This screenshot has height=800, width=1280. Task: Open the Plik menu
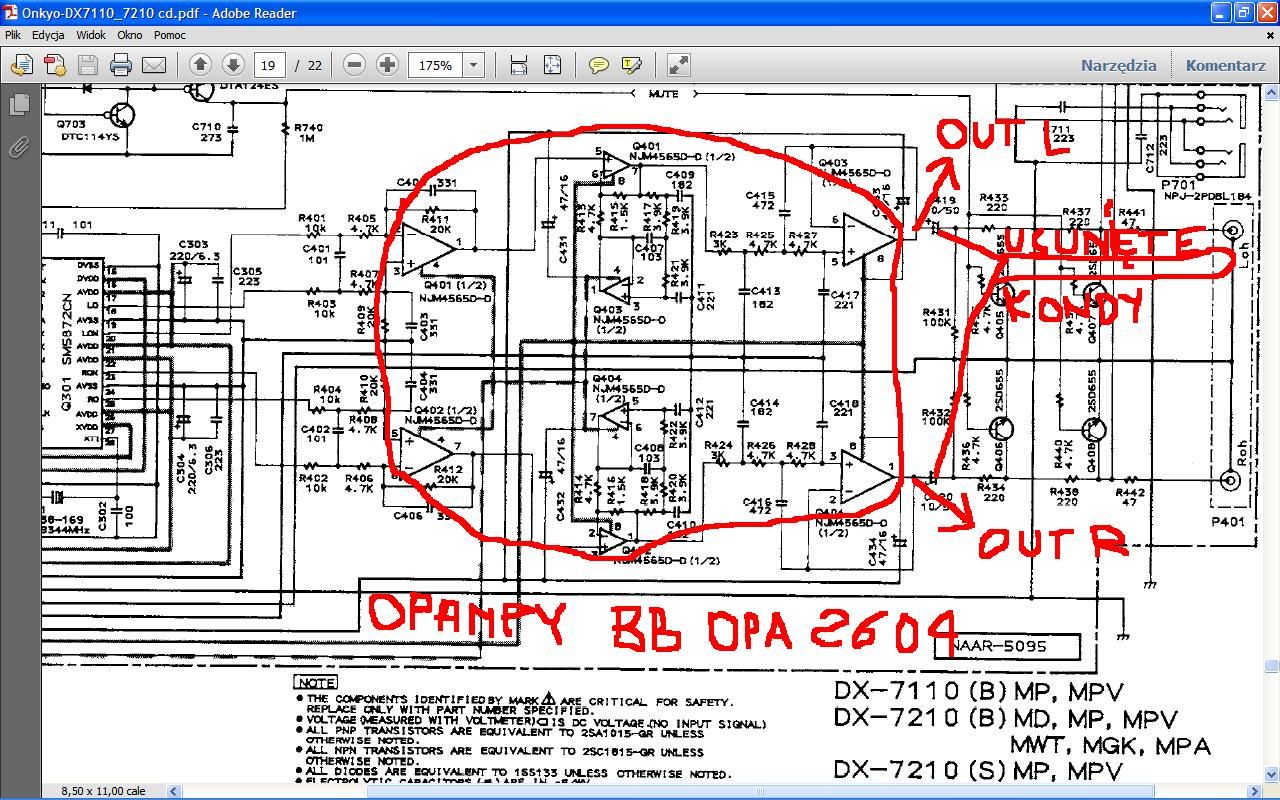click(13, 35)
